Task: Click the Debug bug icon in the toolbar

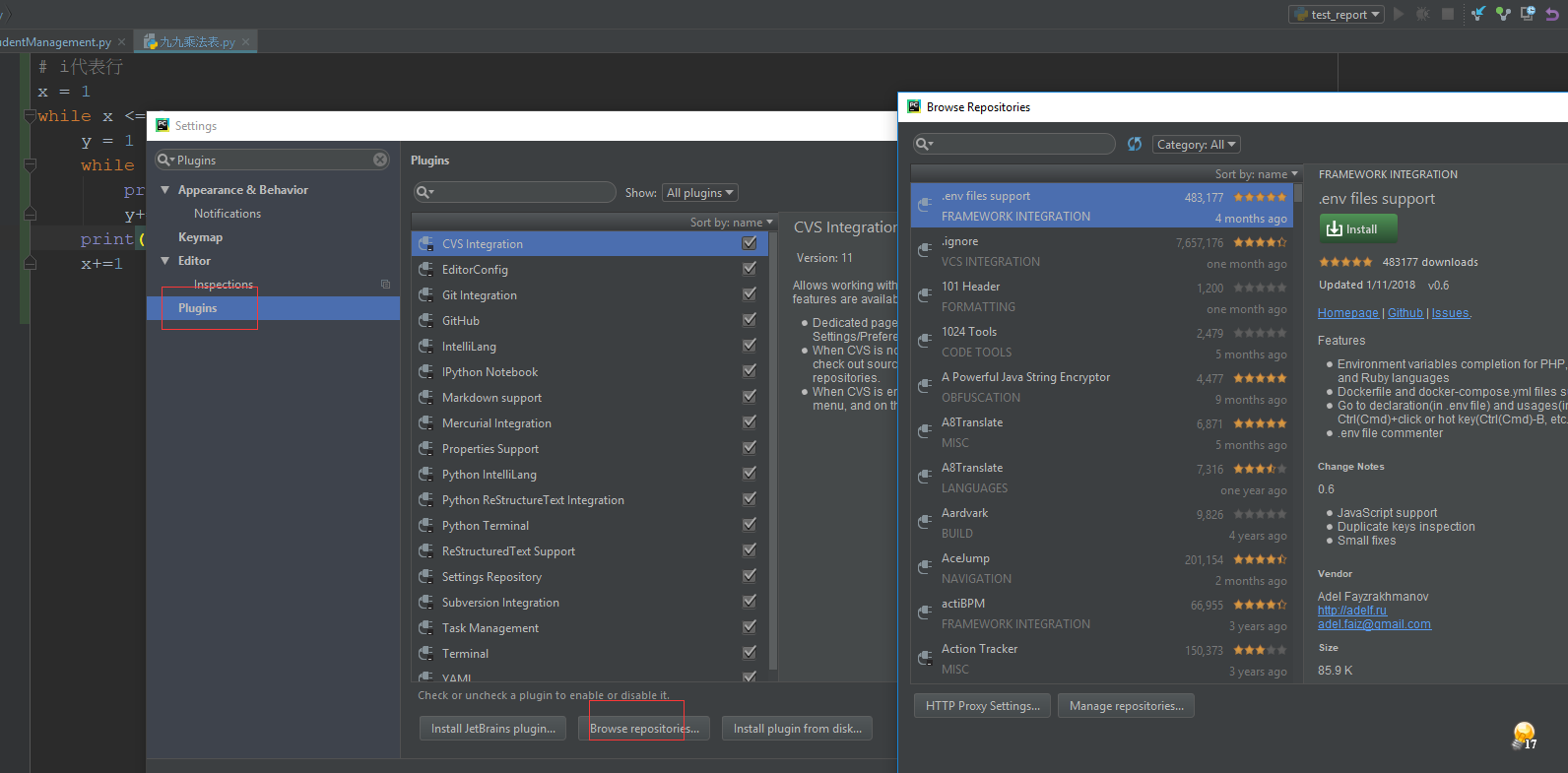Action: (1422, 14)
